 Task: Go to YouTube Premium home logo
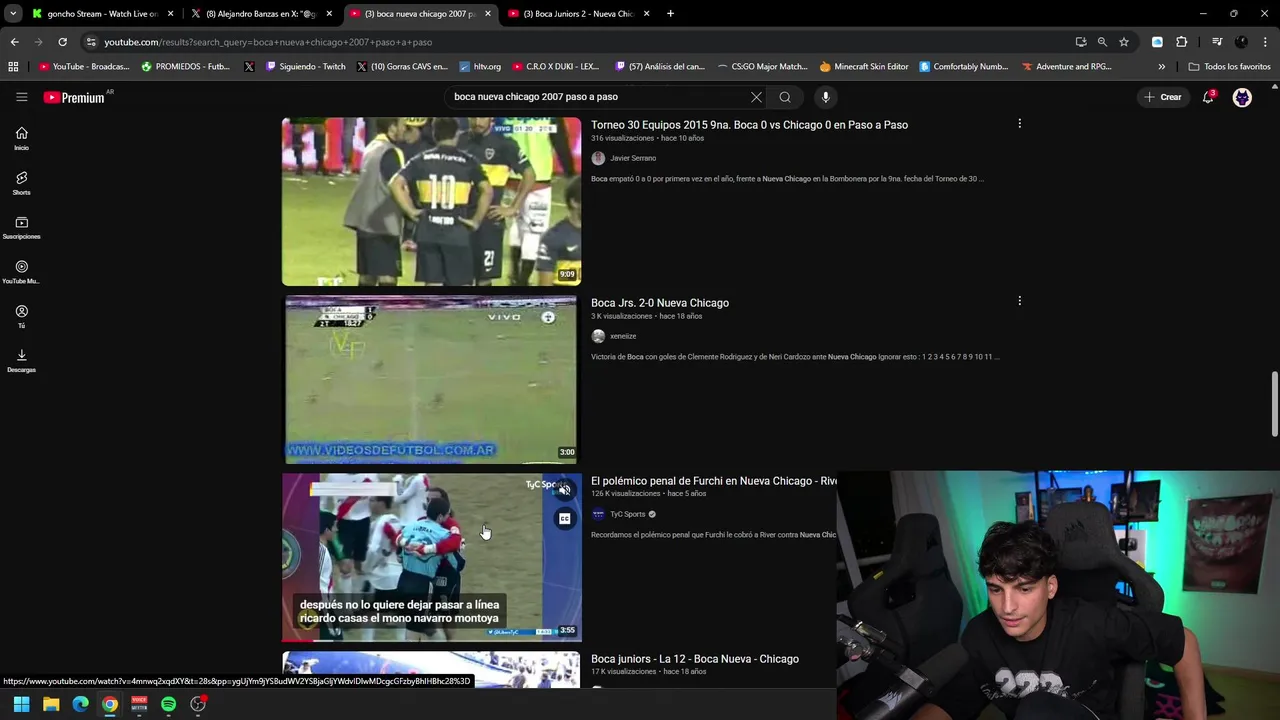click(x=74, y=97)
